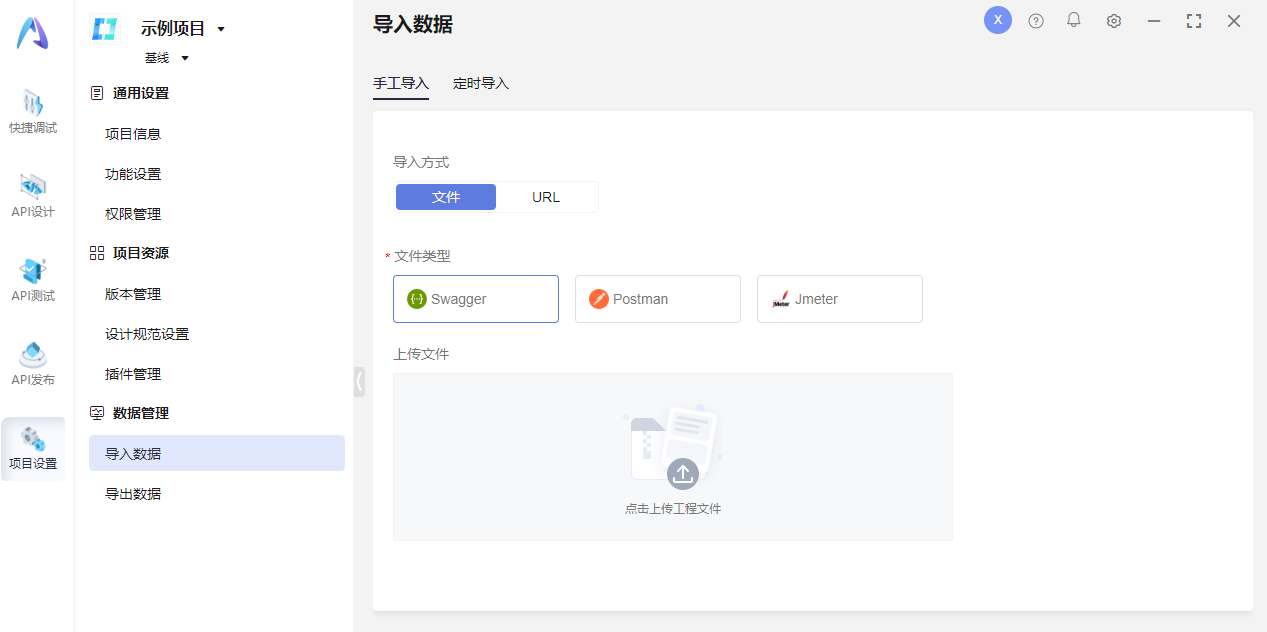Click the user avatar icon
The image size is (1267, 632).
(998, 20)
